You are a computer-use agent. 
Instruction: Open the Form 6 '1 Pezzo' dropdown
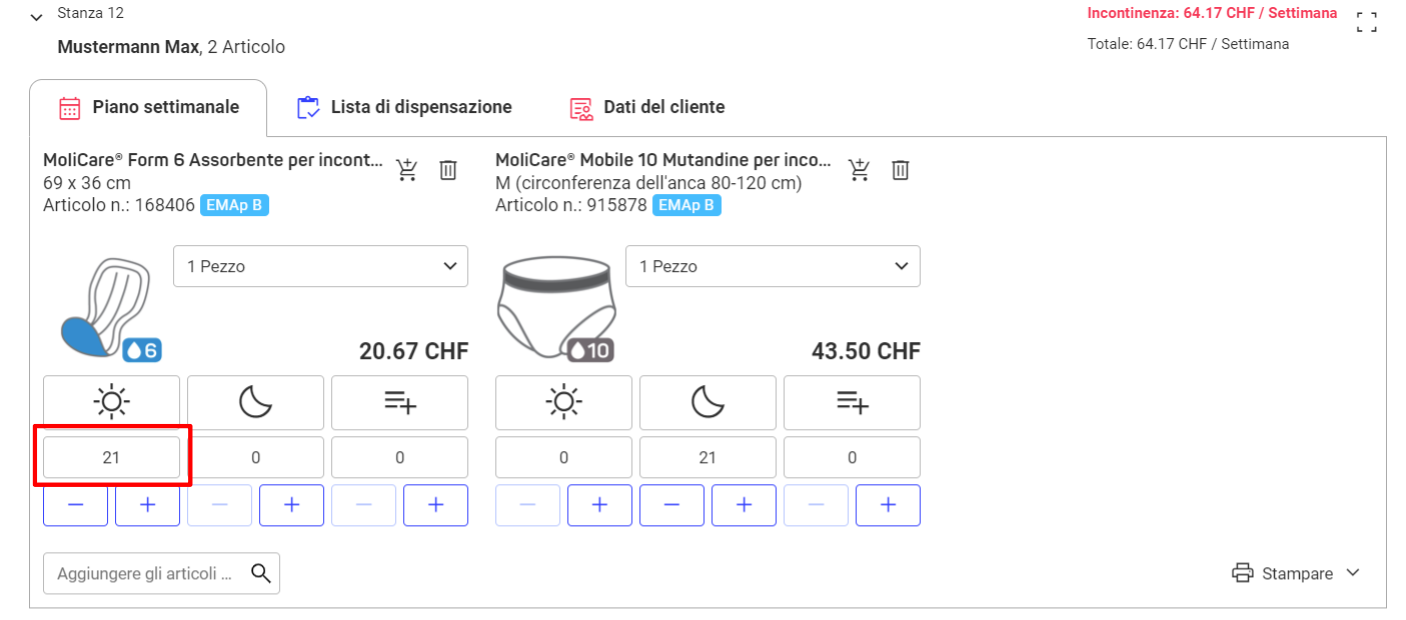click(x=320, y=266)
